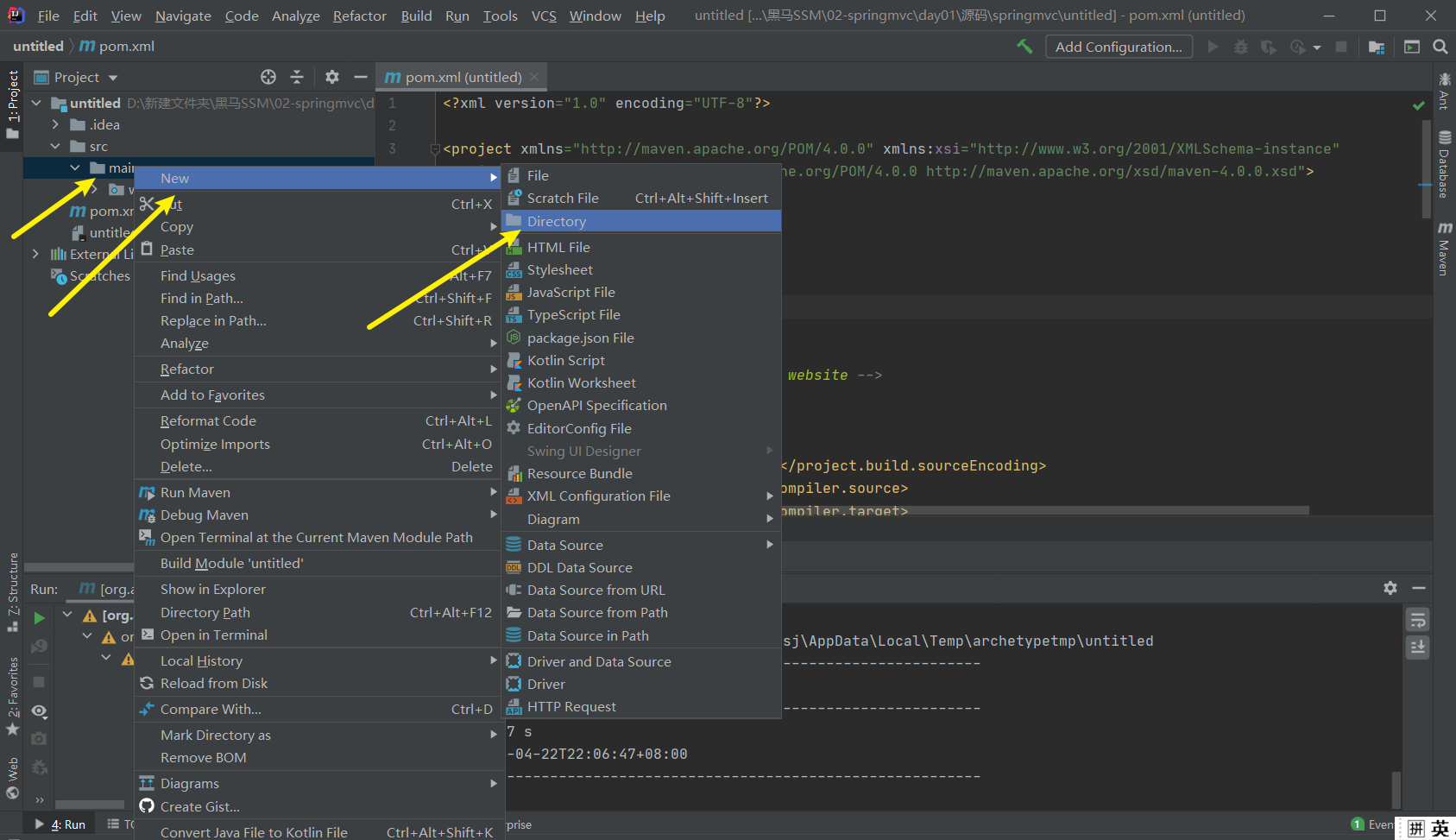Select Reformat Code in context menu
Image resolution: width=1456 pixels, height=840 pixels.
click(318, 420)
